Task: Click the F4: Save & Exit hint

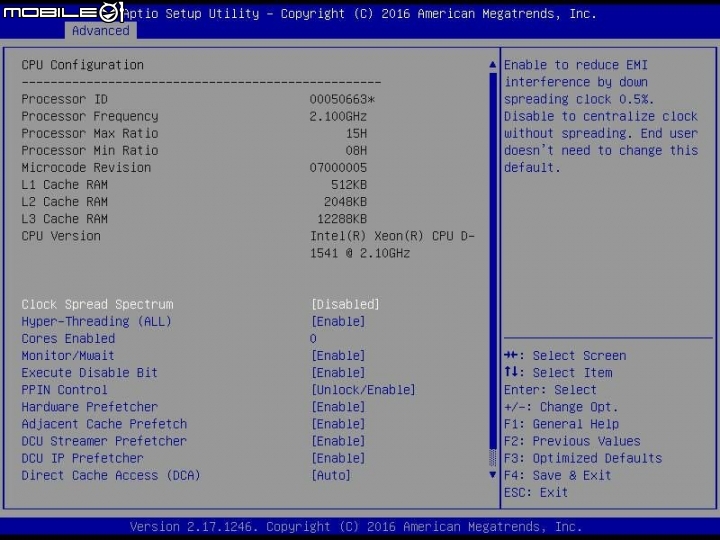Action: pyautogui.click(x=557, y=475)
